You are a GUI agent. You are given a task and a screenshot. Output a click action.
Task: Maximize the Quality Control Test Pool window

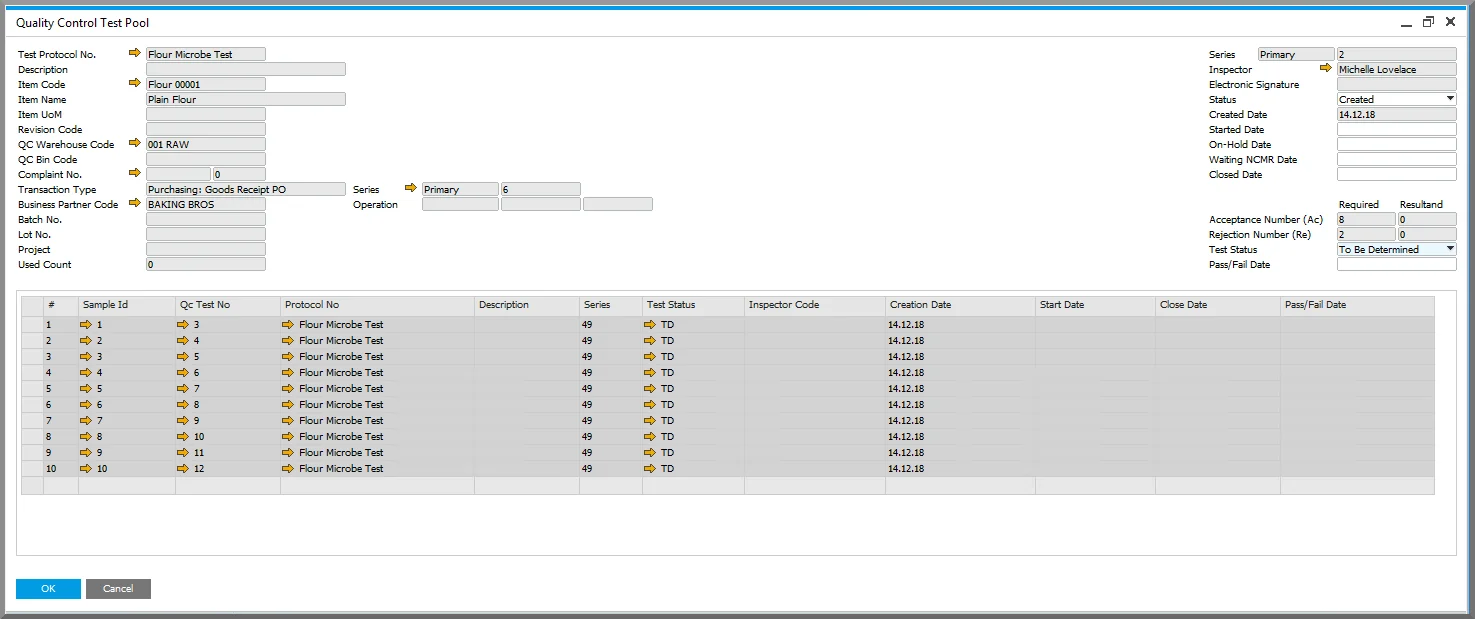point(1428,22)
